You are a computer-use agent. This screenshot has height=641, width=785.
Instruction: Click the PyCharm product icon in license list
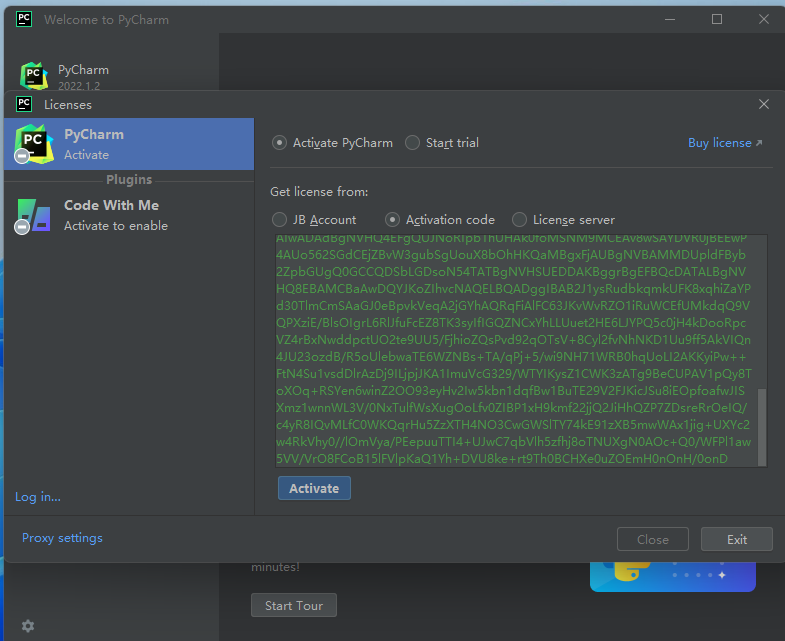click(34, 144)
